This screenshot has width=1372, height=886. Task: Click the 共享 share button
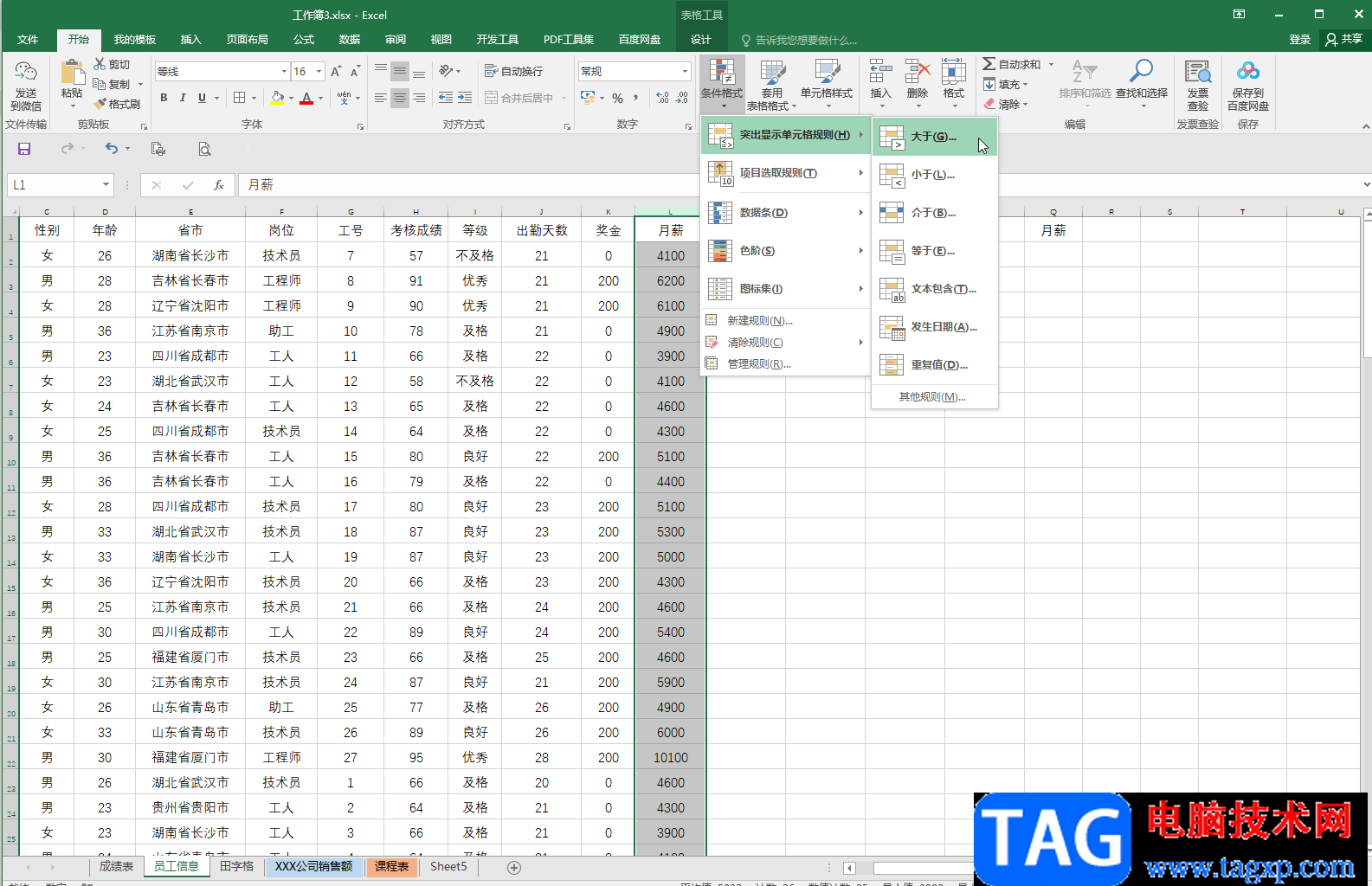tap(1343, 39)
